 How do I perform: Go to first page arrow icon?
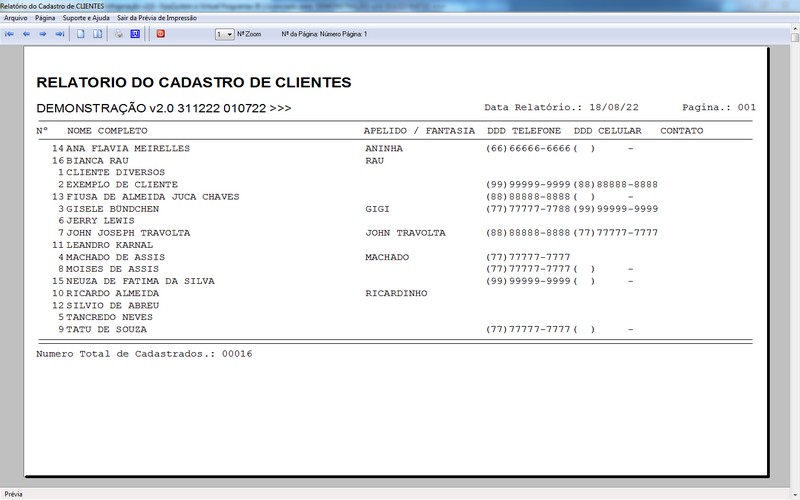pyautogui.click(x=9, y=34)
